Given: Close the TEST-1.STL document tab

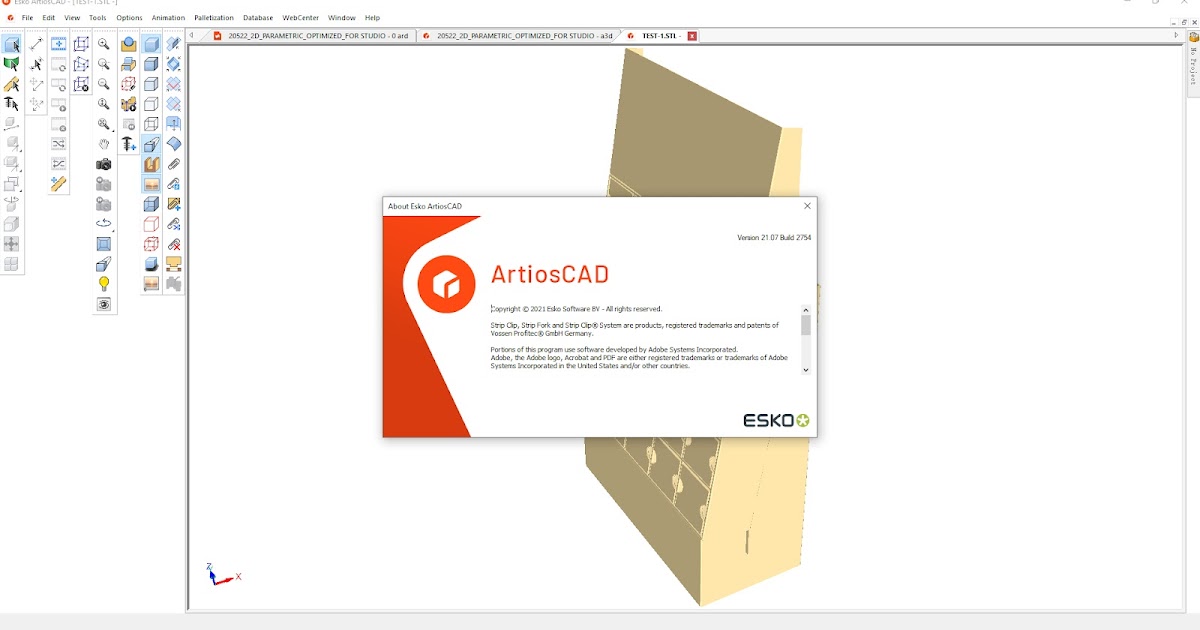Looking at the screenshot, I should click(x=692, y=35).
